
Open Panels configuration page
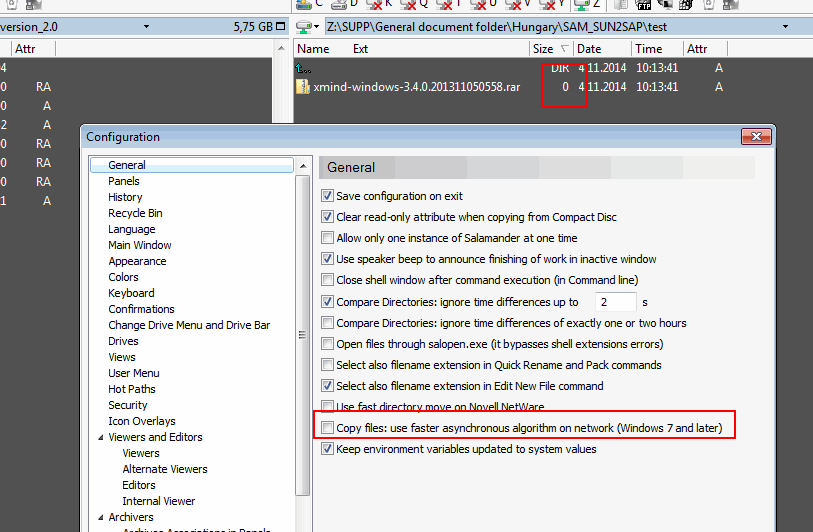click(x=124, y=181)
